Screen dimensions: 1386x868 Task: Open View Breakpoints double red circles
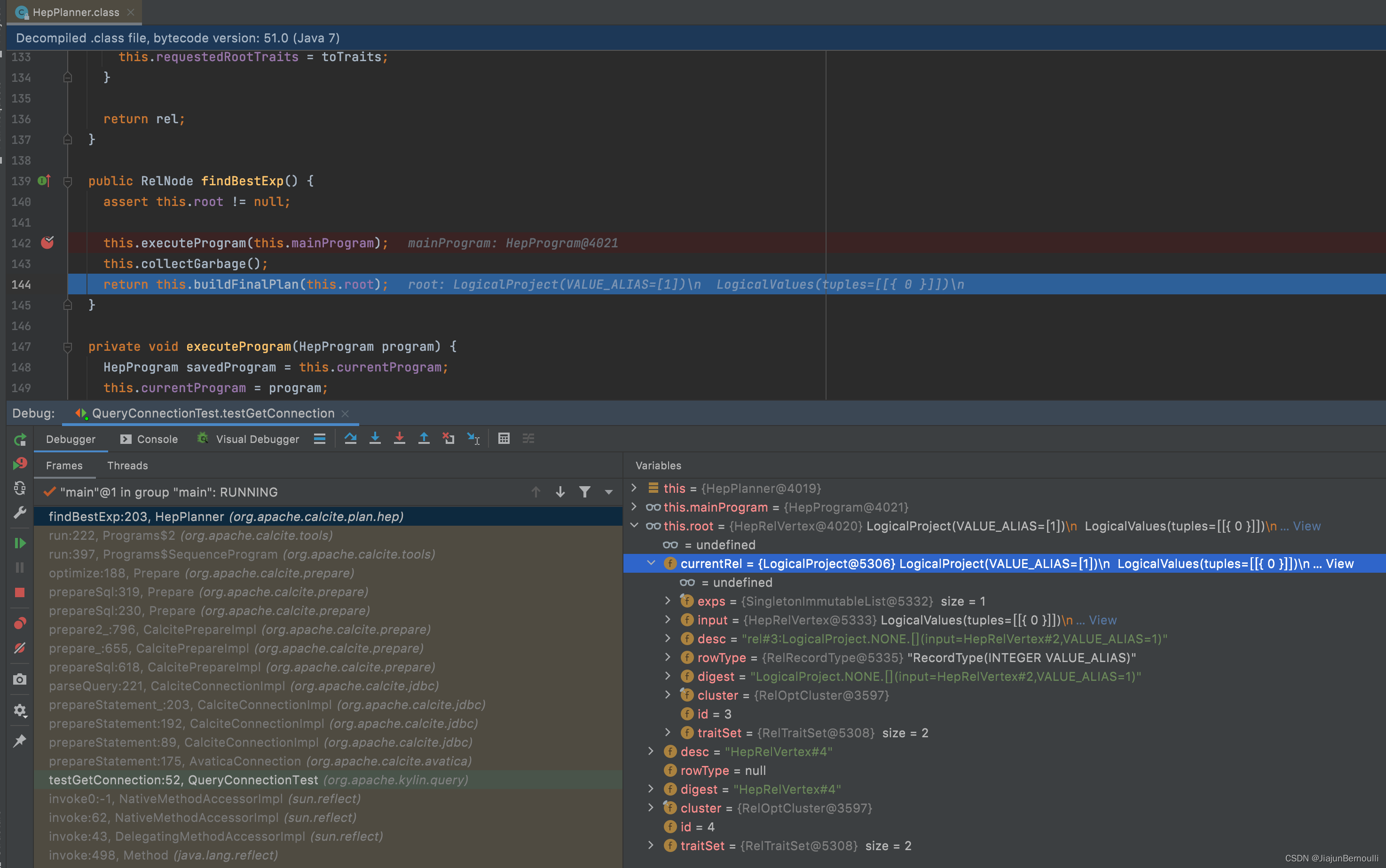coord(20,623)
